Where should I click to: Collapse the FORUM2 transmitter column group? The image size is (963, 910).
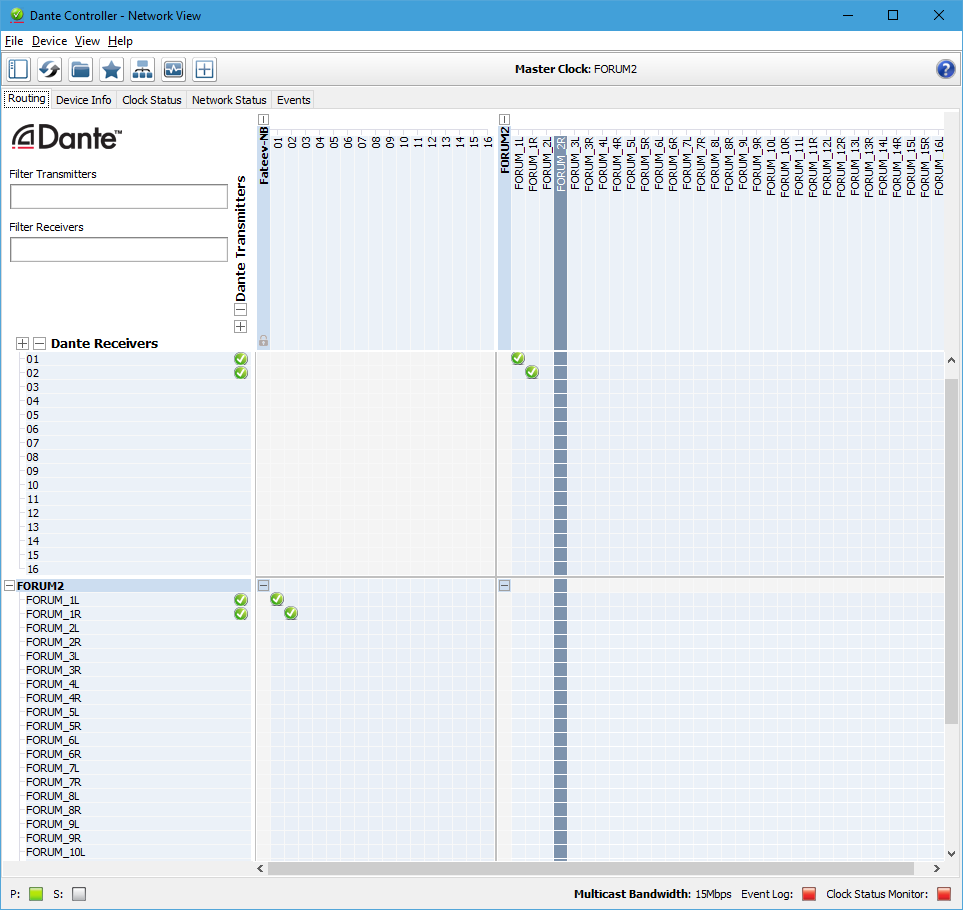point(504,119)
